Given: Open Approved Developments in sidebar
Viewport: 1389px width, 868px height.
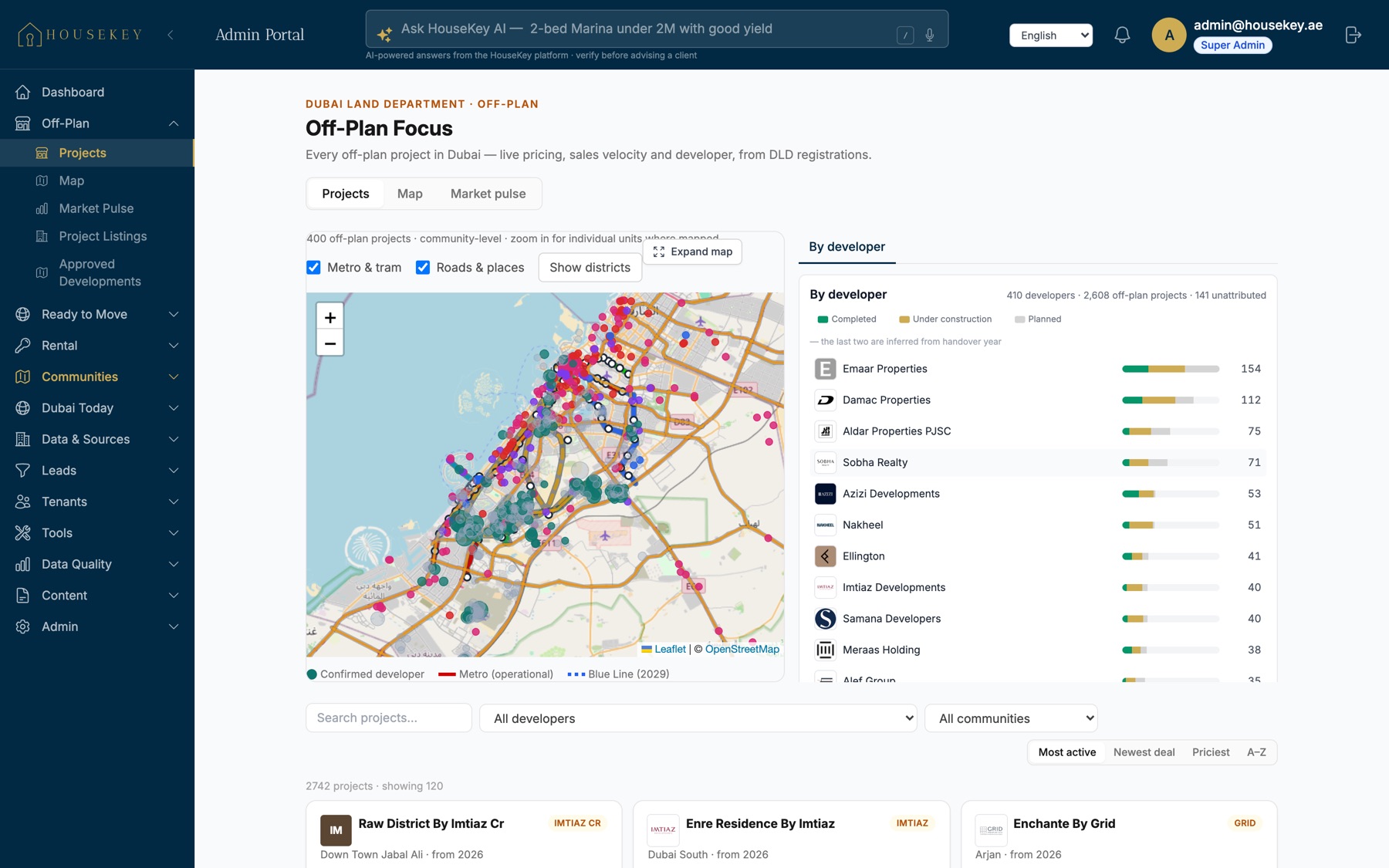Looking at the screenshot, I should pos(97,273).
